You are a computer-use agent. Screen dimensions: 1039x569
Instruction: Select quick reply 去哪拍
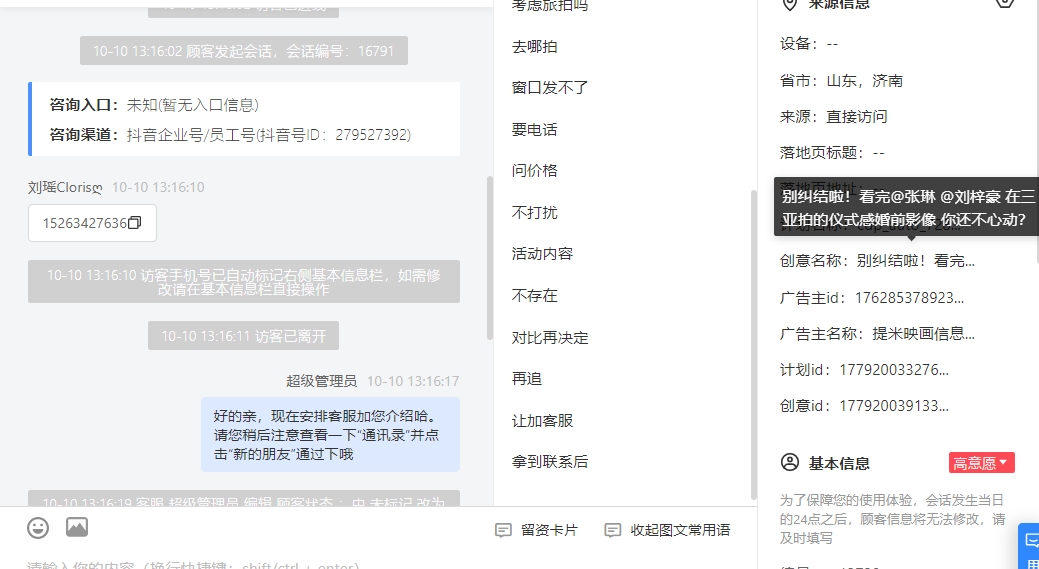(x=535, y=47)
